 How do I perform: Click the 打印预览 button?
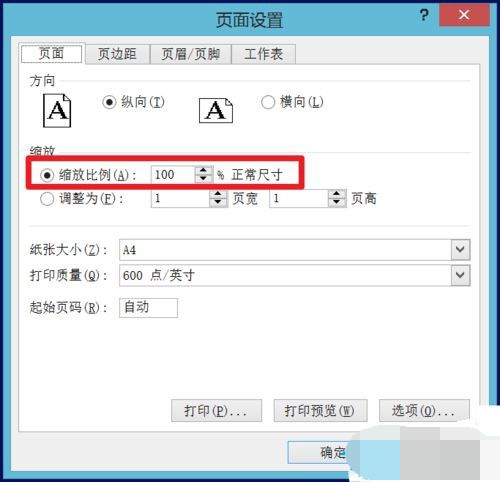pyautogui.click(x=320, y=411)
